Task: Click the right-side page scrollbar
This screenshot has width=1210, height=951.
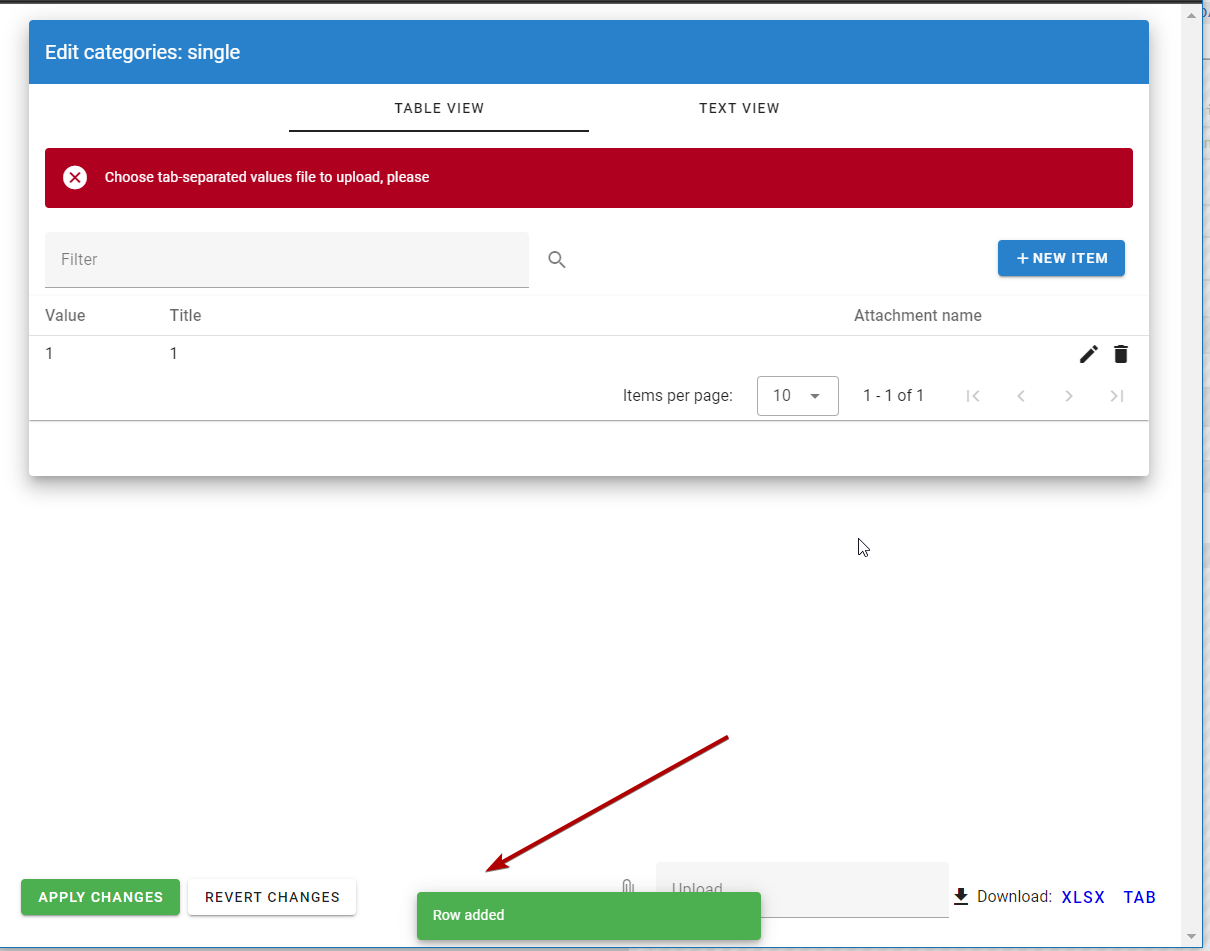Action: point(1191,475)
